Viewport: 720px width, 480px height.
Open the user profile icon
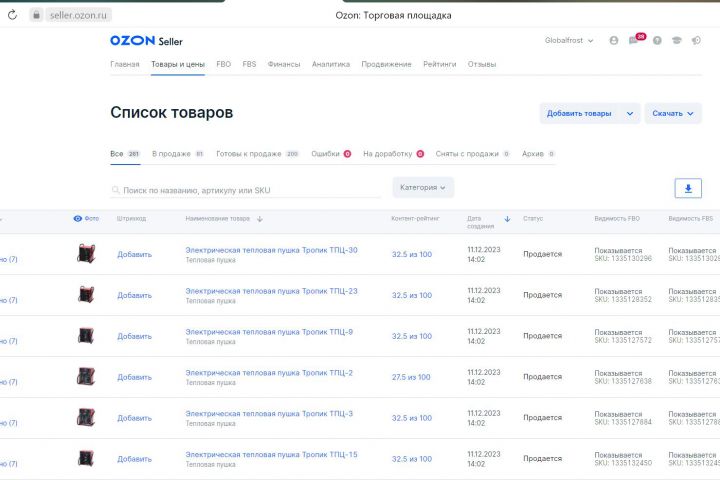pos(613,40)
